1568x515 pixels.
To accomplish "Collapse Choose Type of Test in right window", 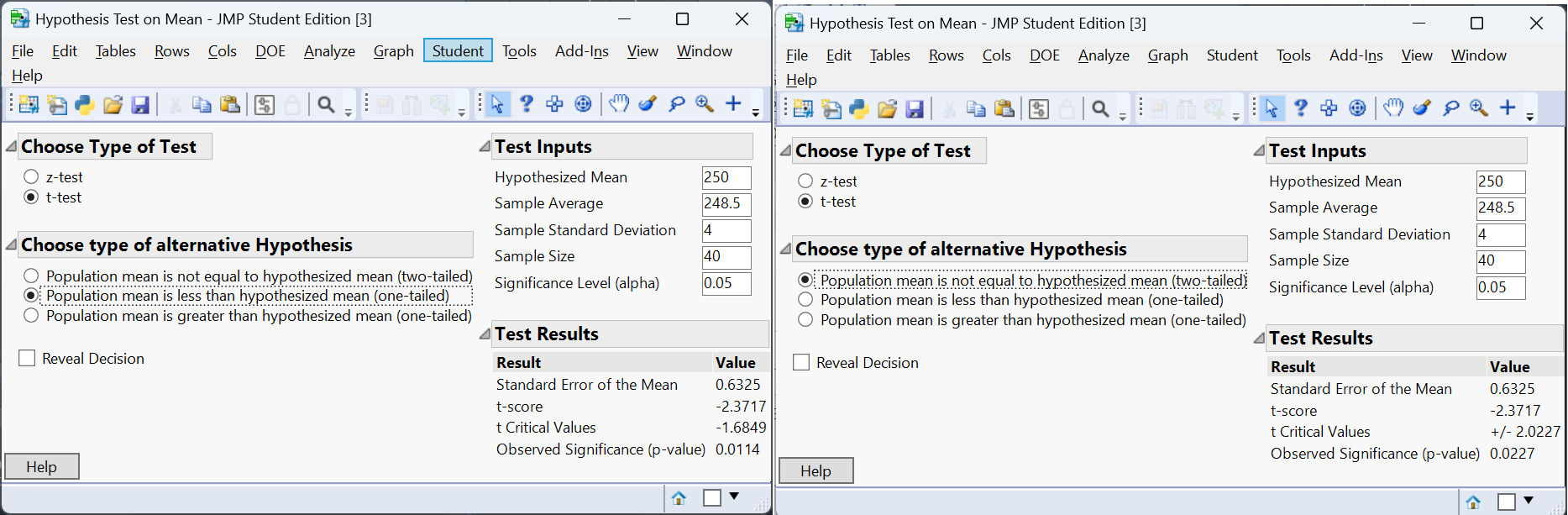I will (785, 151).
